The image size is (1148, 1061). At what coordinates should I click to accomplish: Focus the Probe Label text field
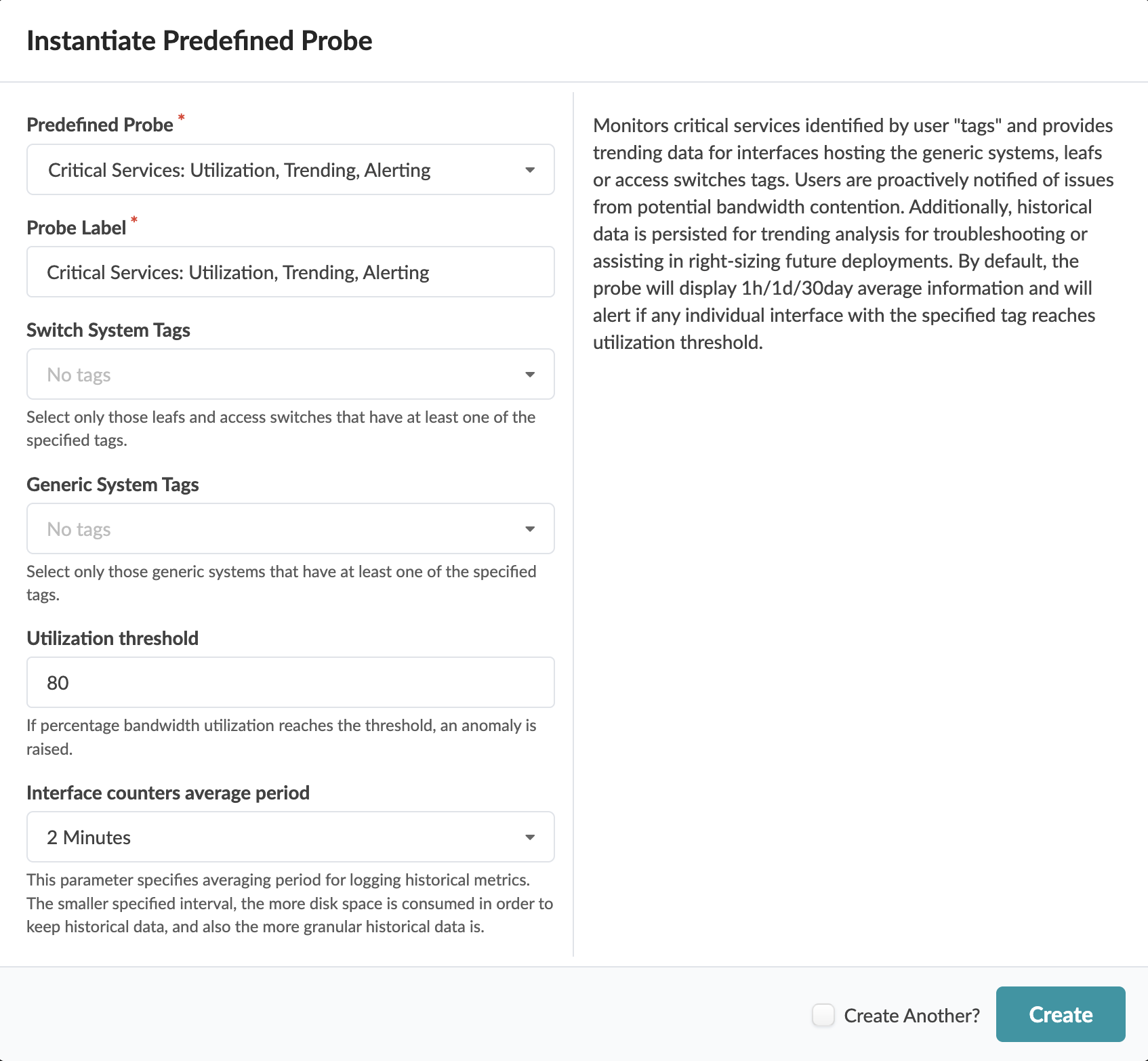tap(290, 272)
